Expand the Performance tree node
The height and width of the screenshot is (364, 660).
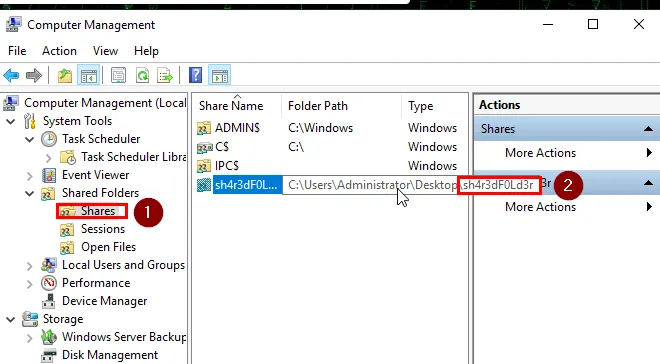click(29, 284)
